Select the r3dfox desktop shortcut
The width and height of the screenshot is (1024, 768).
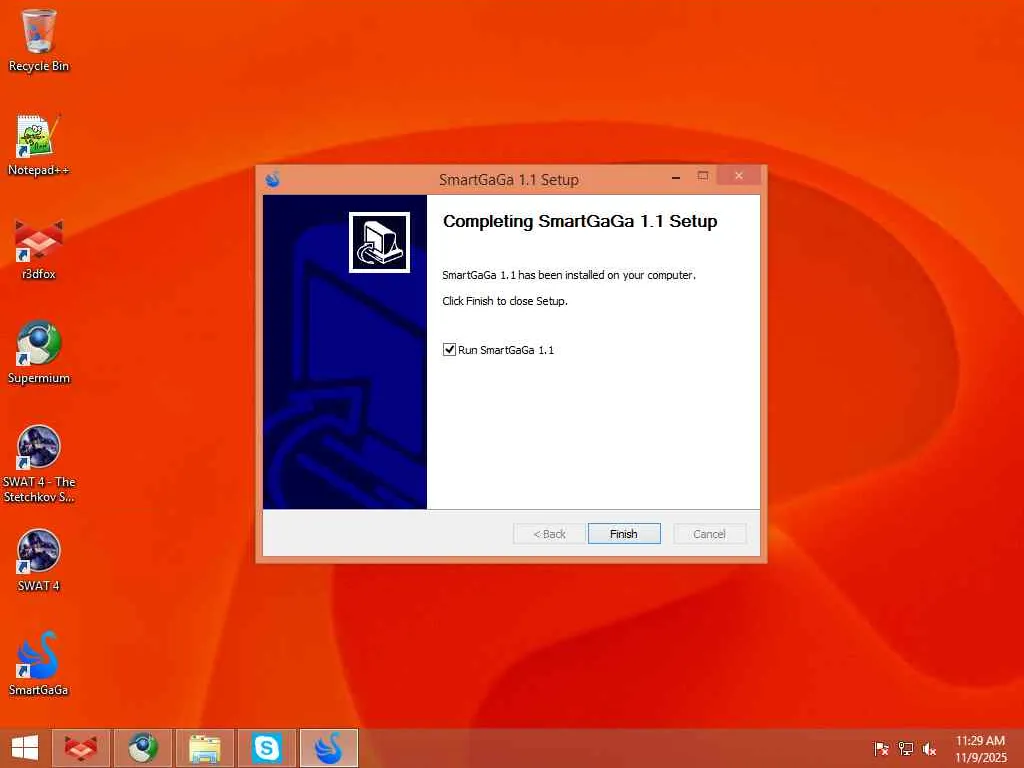pos(39,249)
